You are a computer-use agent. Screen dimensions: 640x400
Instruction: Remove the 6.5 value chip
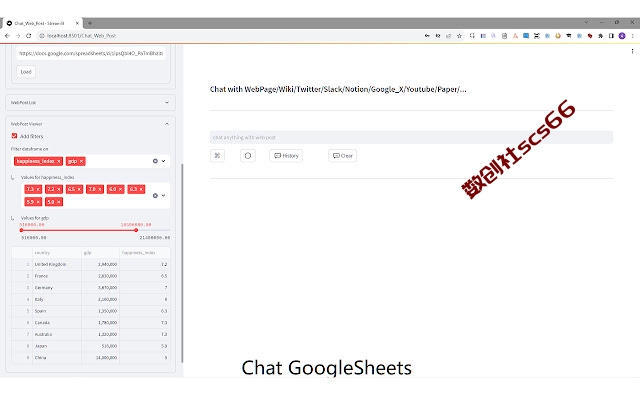[79, 189]
